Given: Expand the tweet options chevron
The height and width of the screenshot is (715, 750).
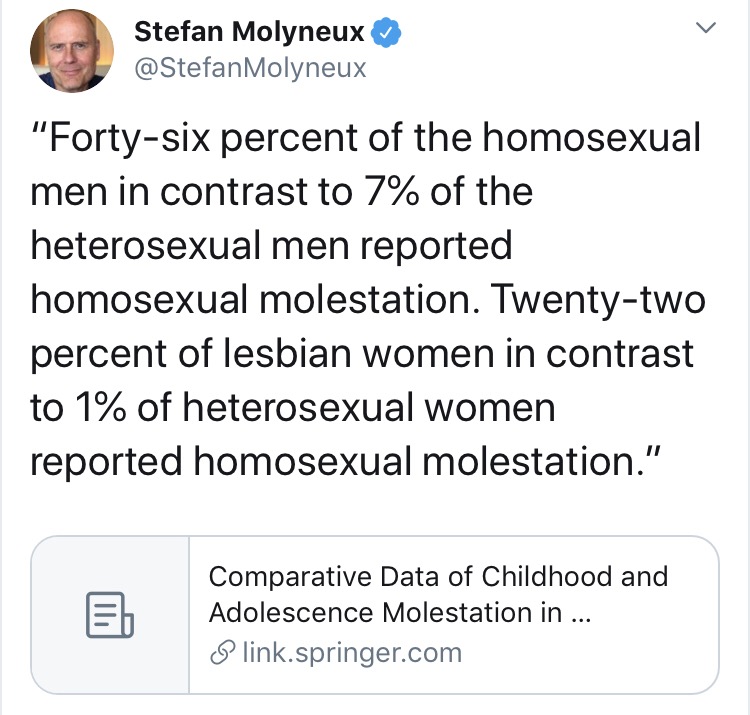Looking at the screenshot, I should (x=706, y=27).
